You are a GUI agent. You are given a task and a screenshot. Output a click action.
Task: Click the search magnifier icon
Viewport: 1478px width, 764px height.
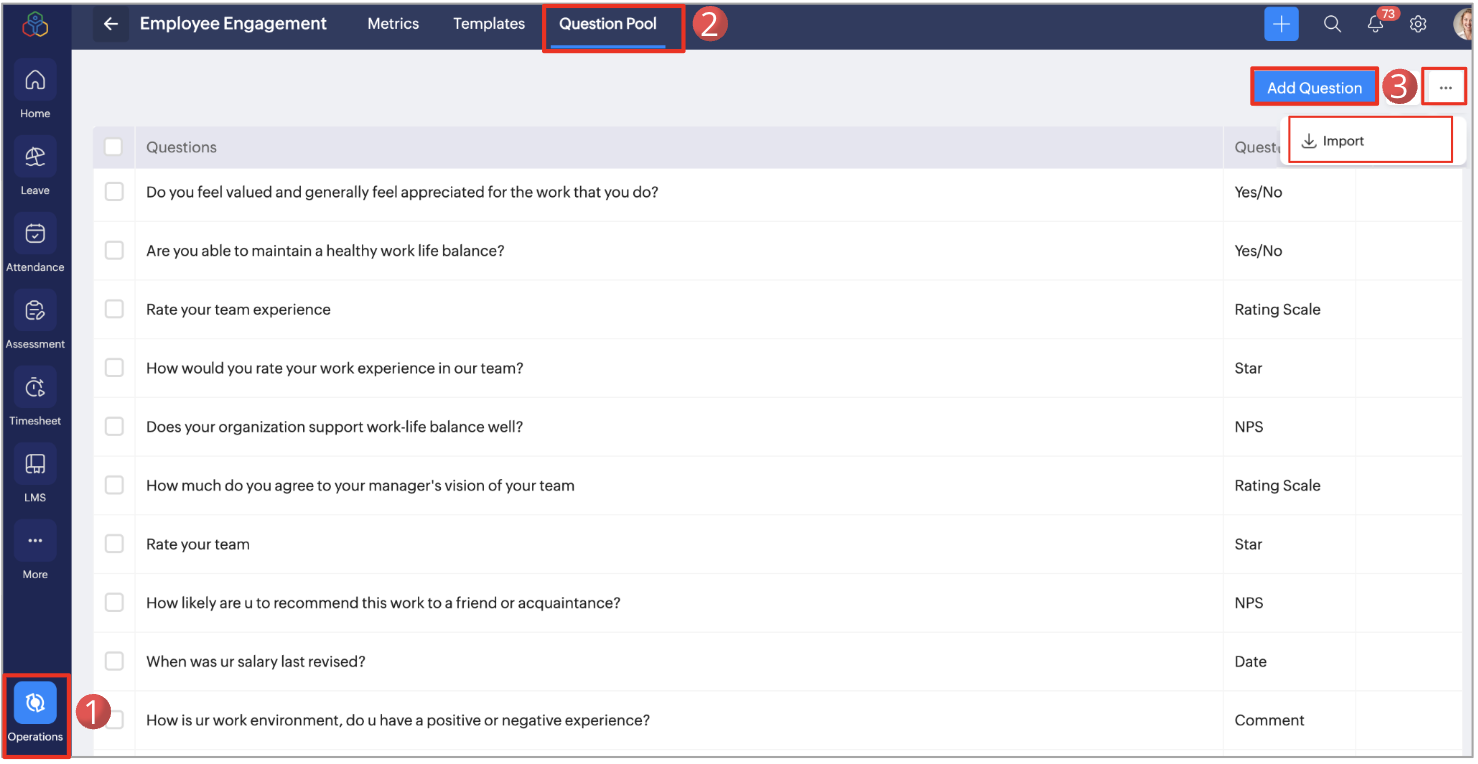coord(1332,24)
